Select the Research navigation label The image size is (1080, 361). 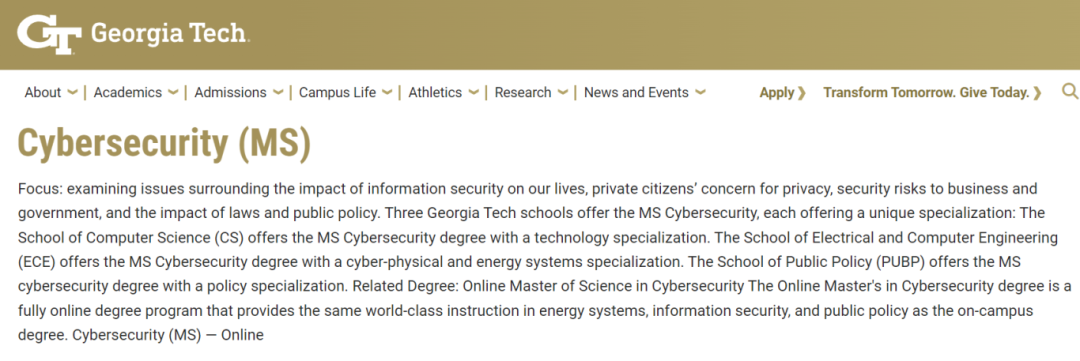point(523,92)
